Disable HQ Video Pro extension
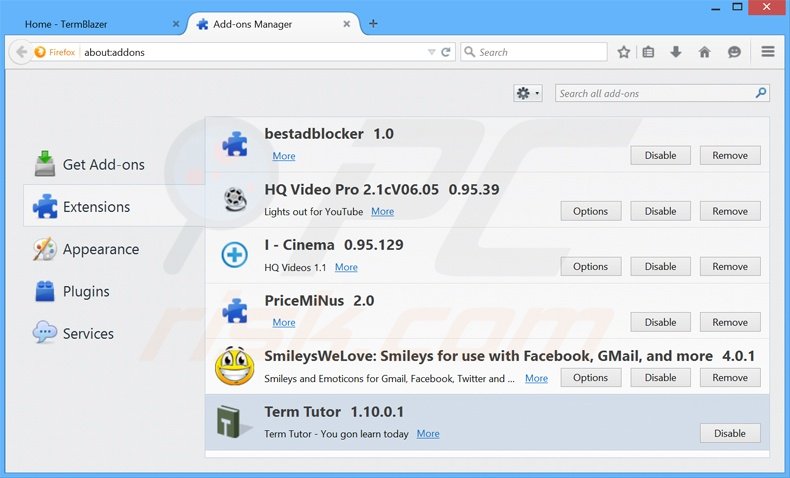This screenshot has height=478, width=790. 660,211
